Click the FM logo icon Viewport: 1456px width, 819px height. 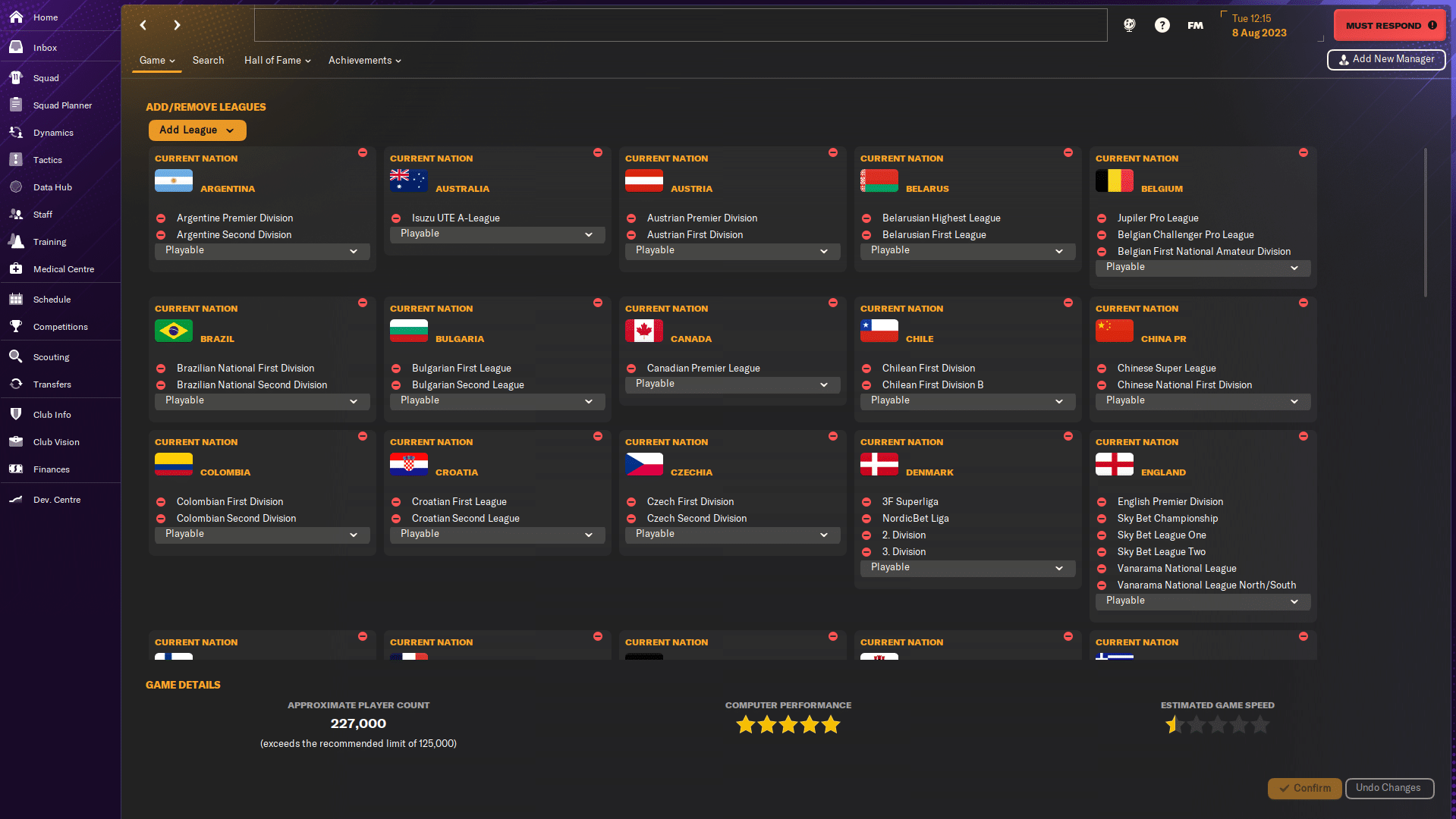pos(1195,25)
